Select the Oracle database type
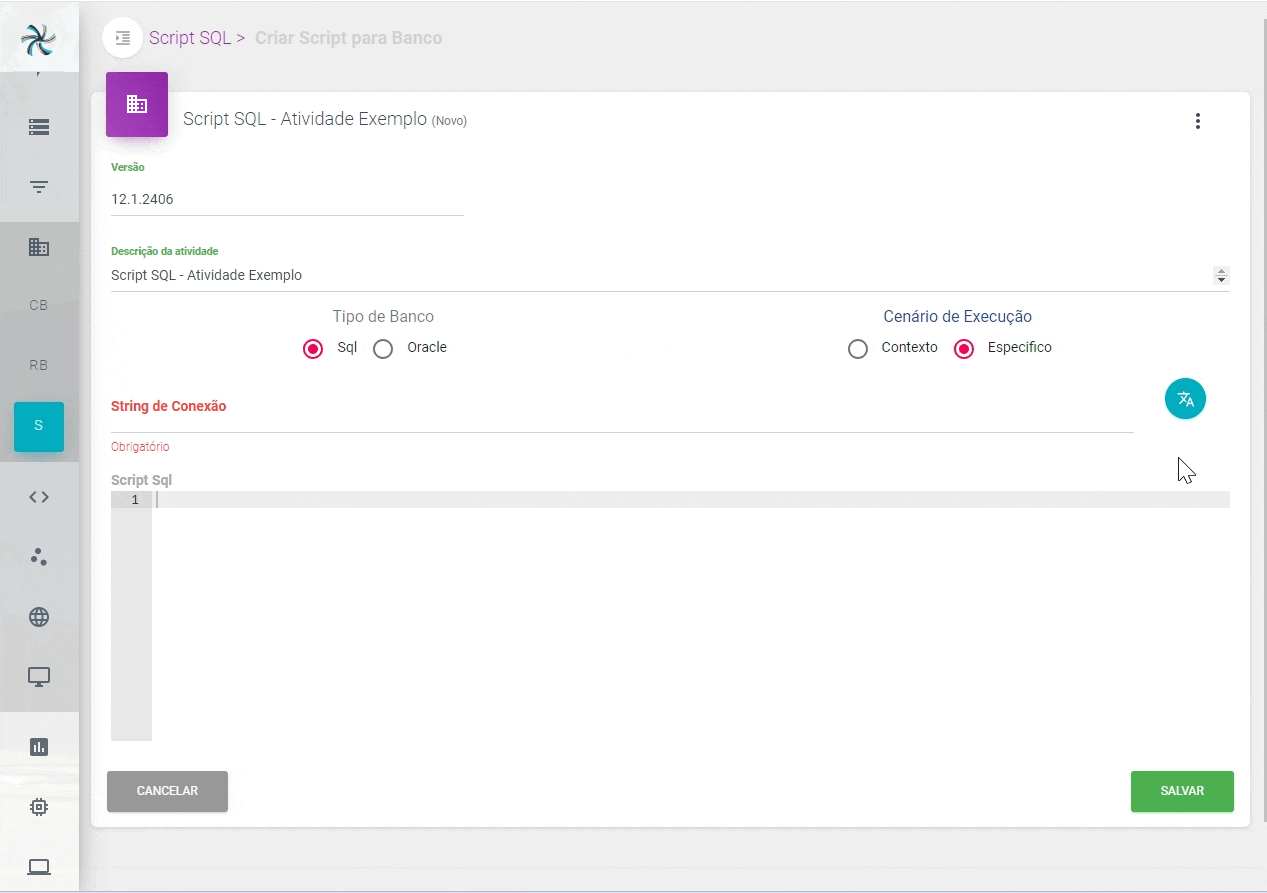Image resolution: width=1267 pixels, height=893 pixels. tap(383, 349)
